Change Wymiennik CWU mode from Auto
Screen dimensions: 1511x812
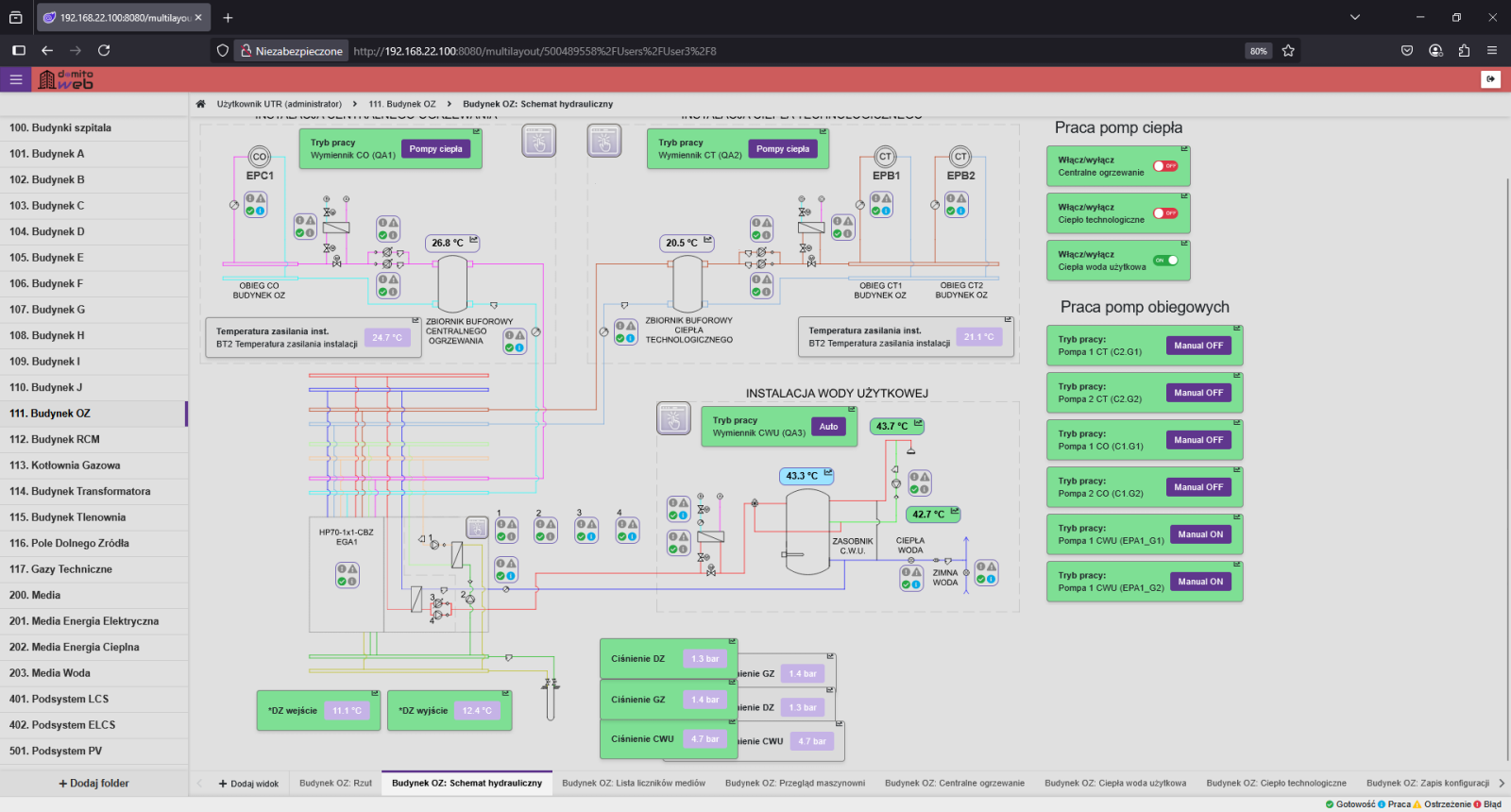[x=828, y=427]
